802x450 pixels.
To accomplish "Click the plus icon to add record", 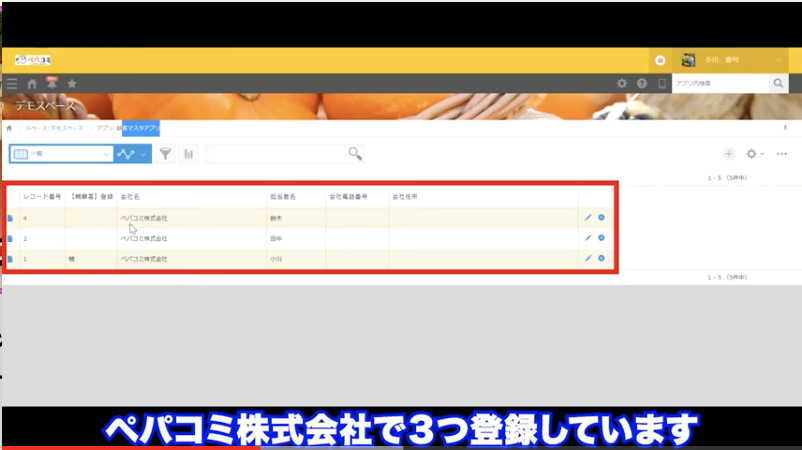I will pyautogui.click(x=729, y=154).
